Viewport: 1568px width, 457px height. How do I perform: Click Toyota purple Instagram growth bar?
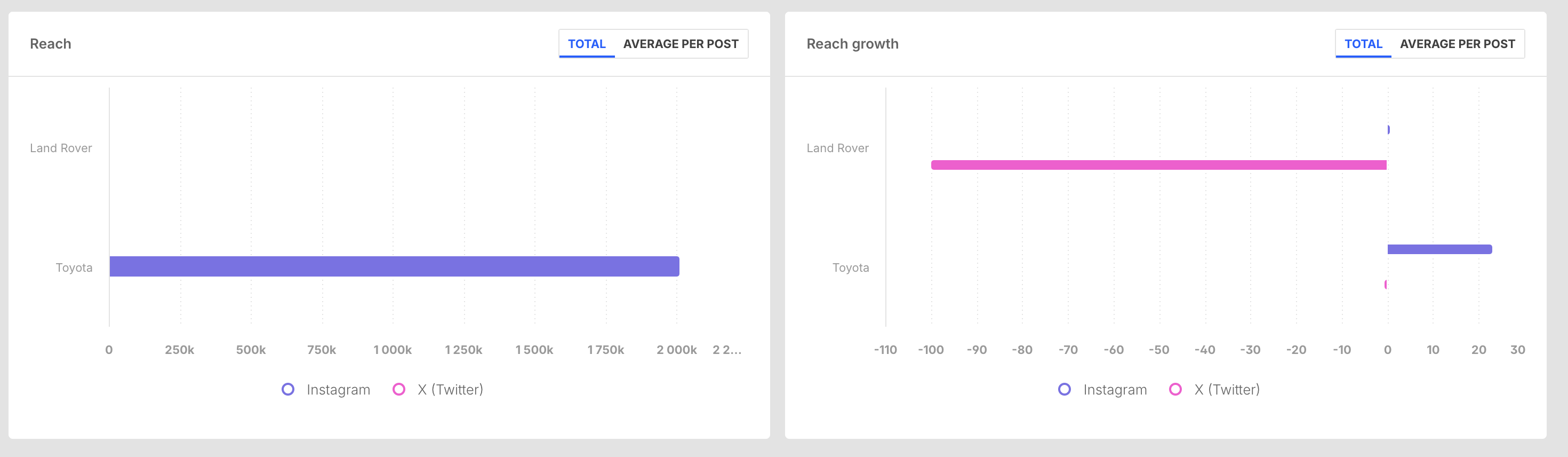1439,249
